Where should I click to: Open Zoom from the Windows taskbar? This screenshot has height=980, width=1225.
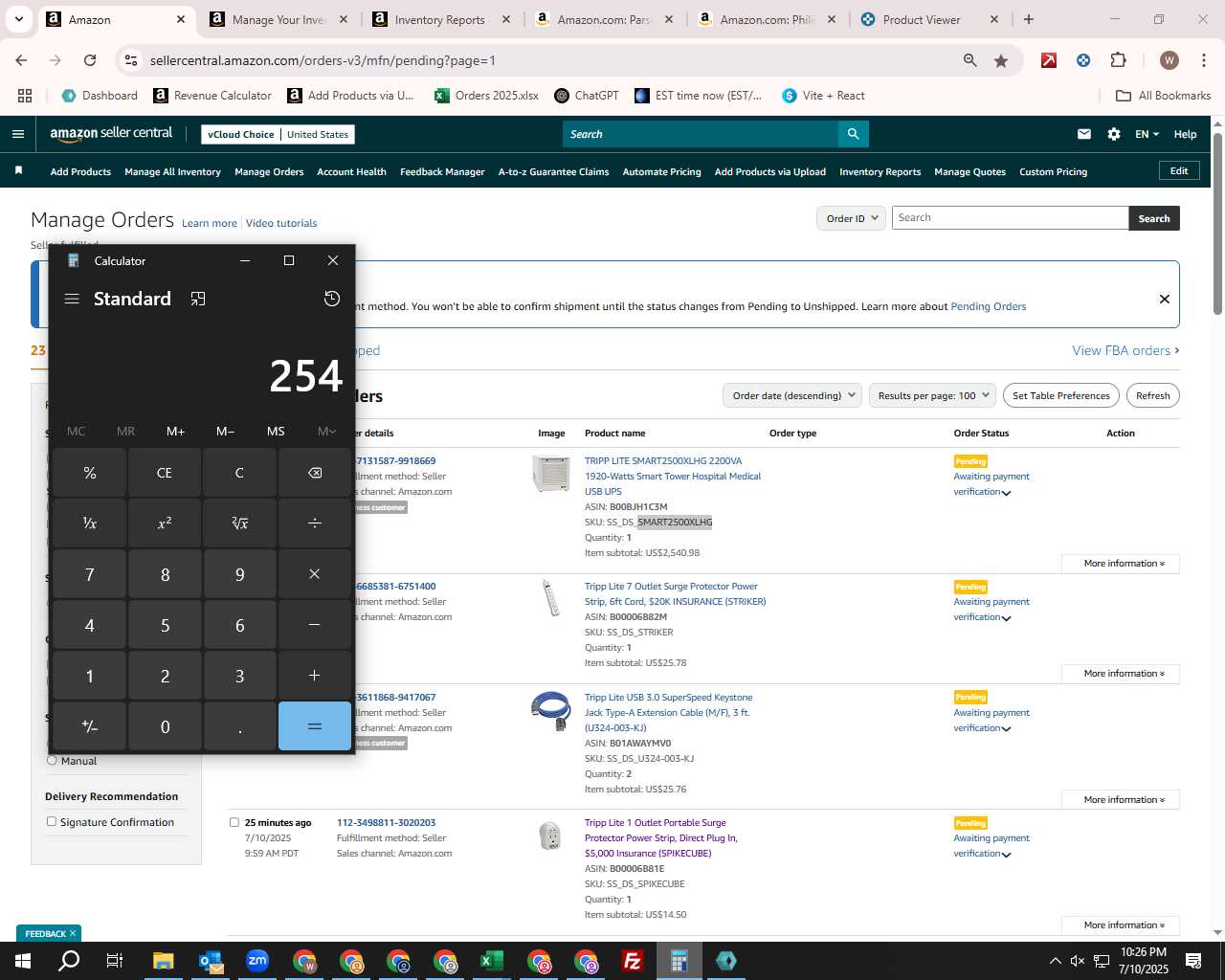pos(257,961)
